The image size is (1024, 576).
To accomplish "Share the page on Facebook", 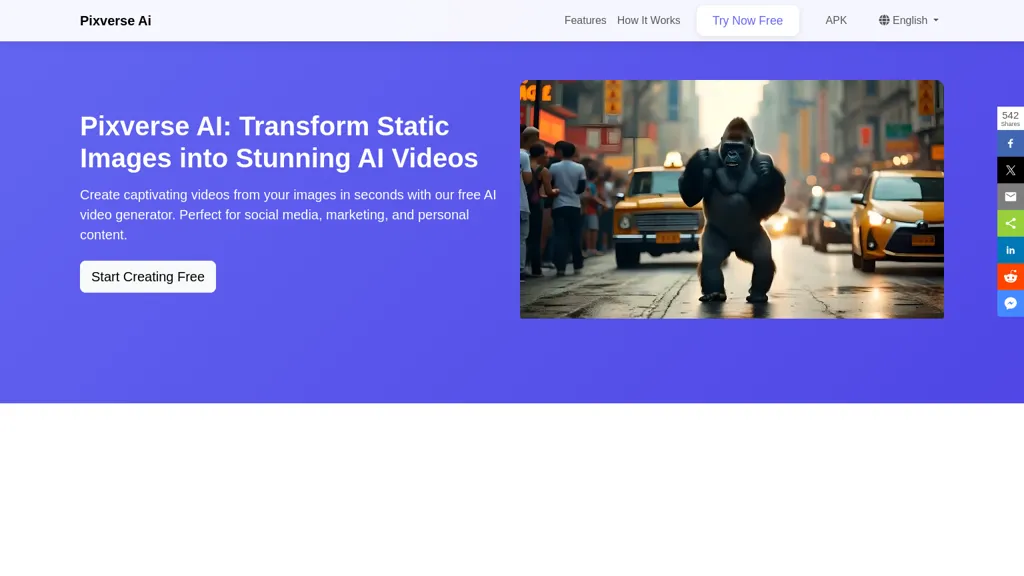I will [x=1010, y=144].
